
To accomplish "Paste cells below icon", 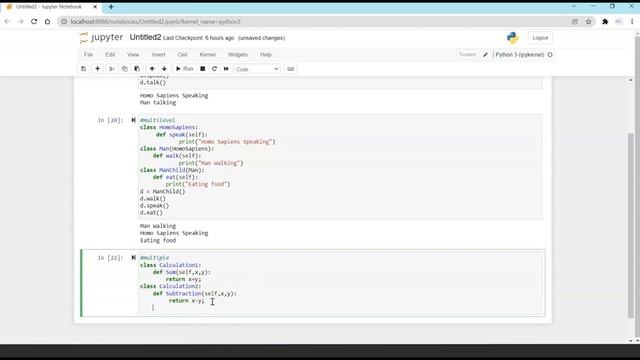I will point(138,69).
